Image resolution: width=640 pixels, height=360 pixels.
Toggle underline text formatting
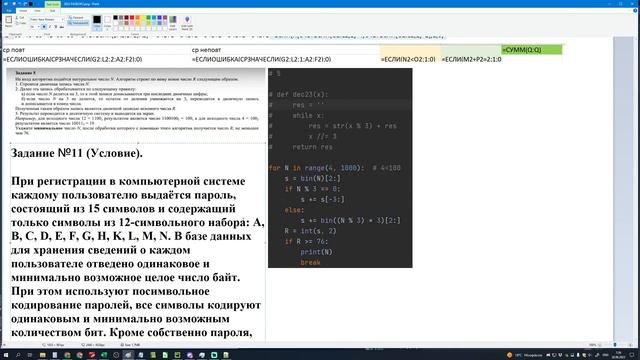(x=56, y=27)
